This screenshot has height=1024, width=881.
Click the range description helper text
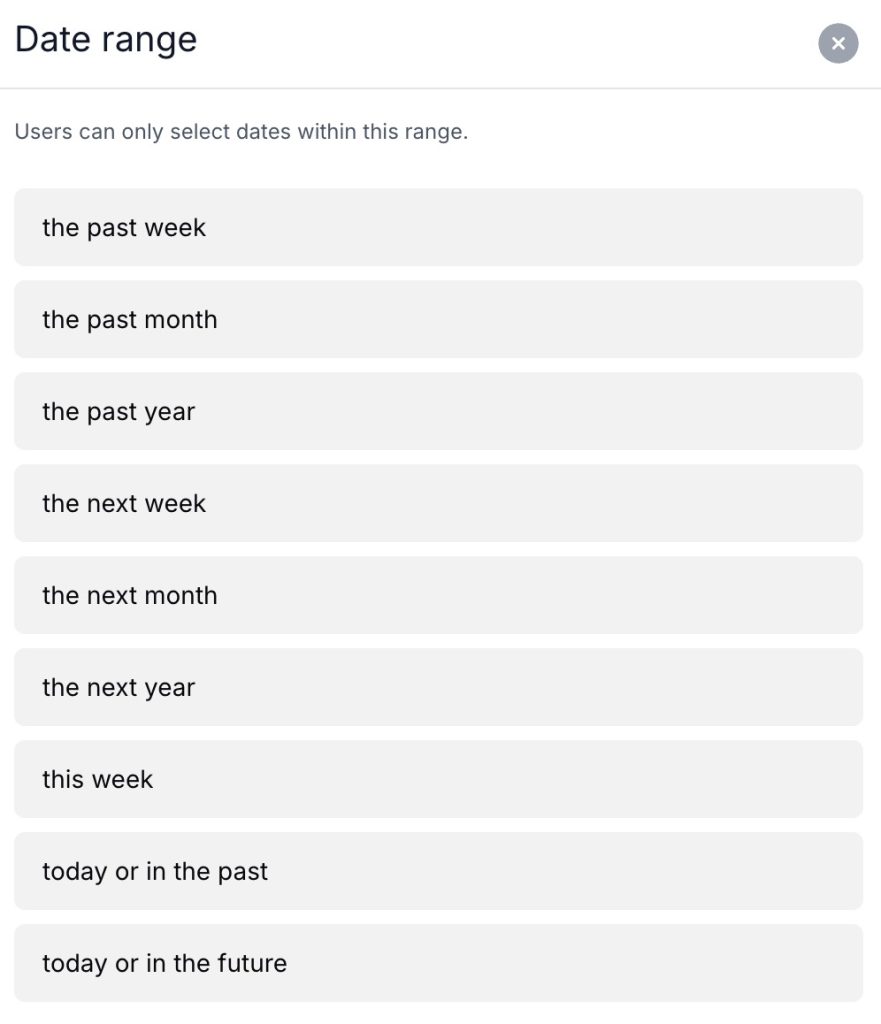(x=241, y=132)
